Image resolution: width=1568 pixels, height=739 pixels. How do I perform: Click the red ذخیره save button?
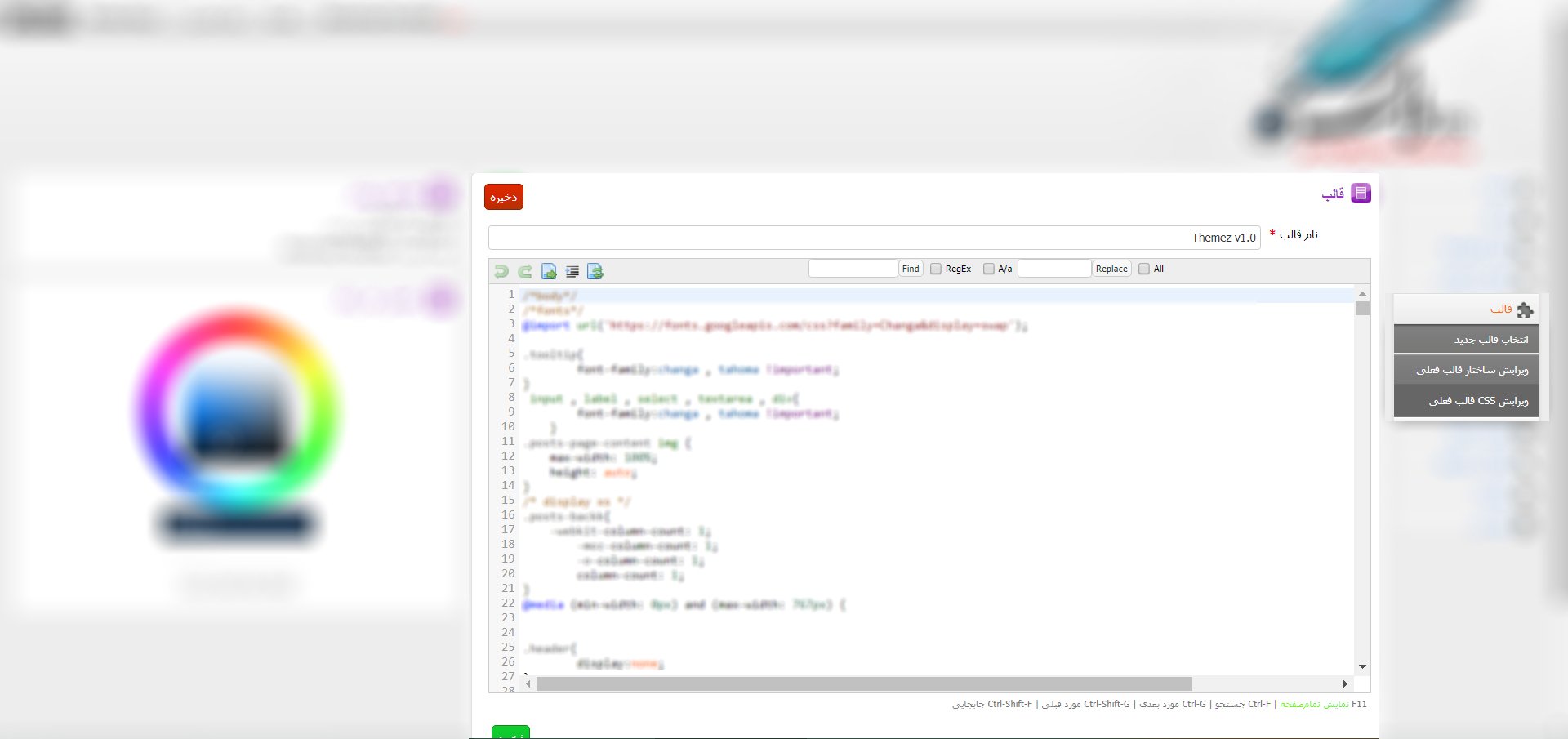[x=504, y=197]
